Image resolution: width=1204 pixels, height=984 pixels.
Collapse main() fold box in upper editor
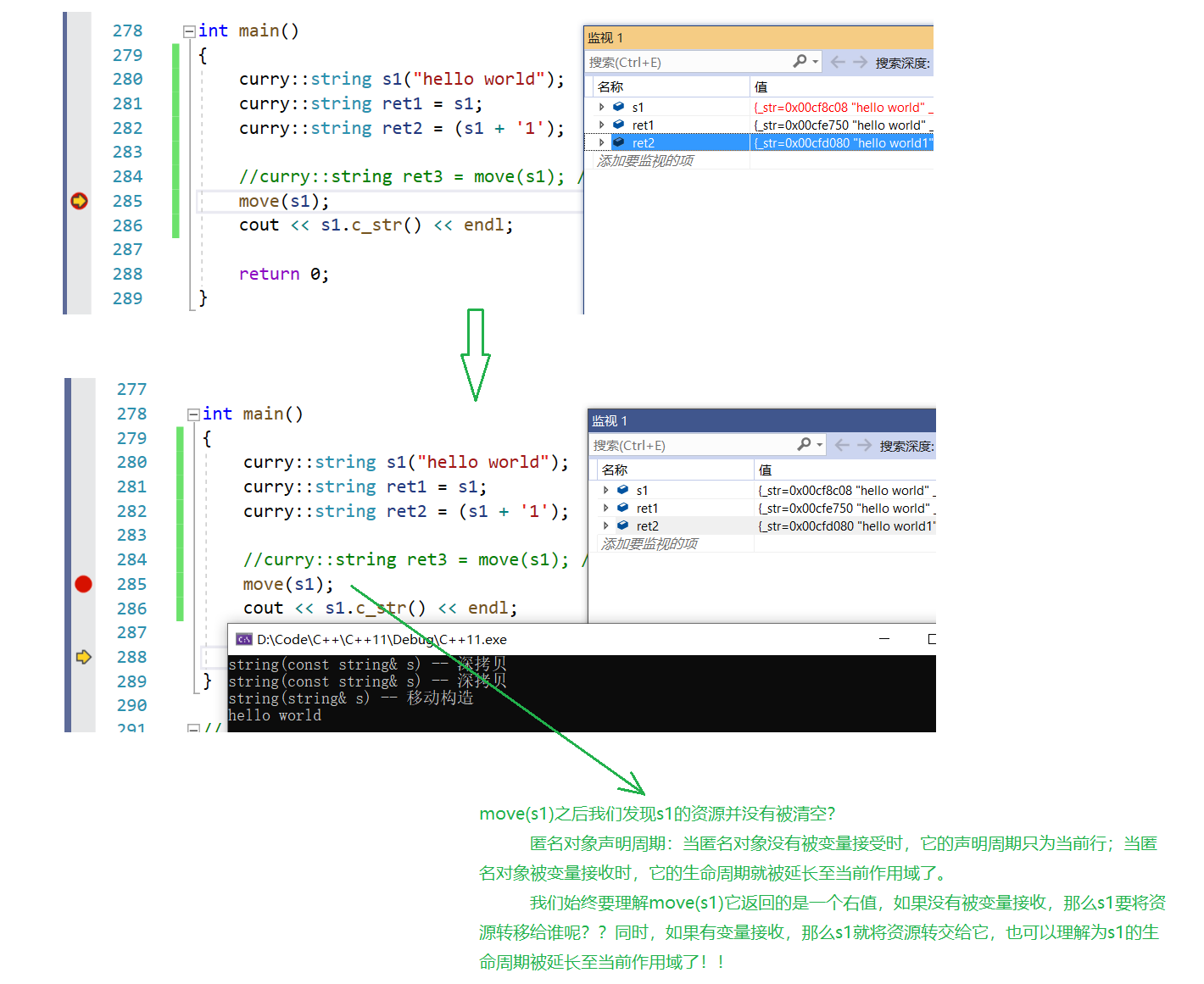[x=189, y=31]
